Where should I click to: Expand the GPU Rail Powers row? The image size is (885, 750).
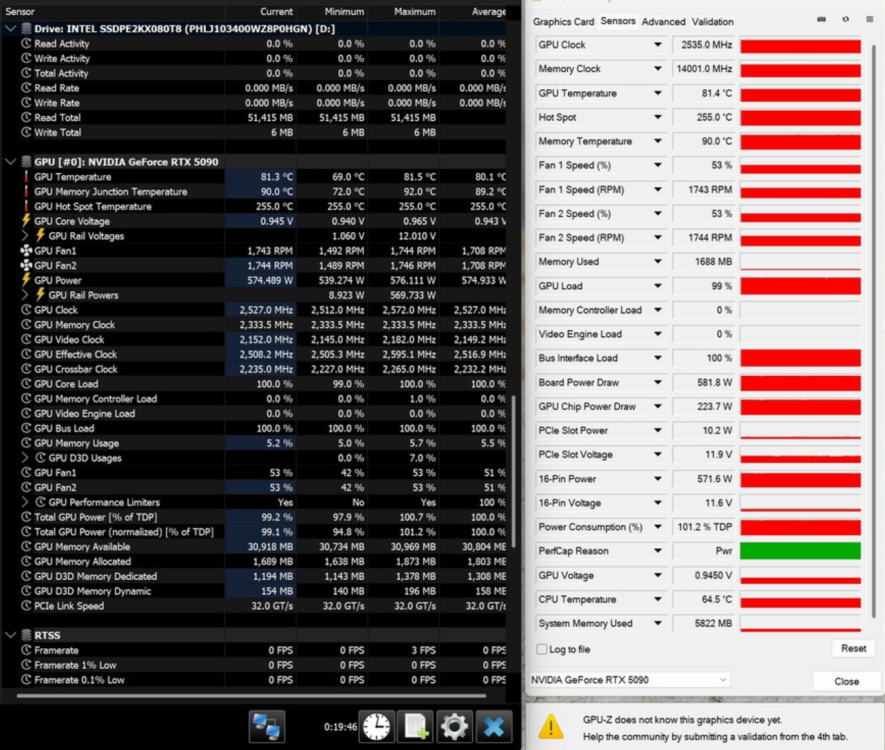[25, 295]
